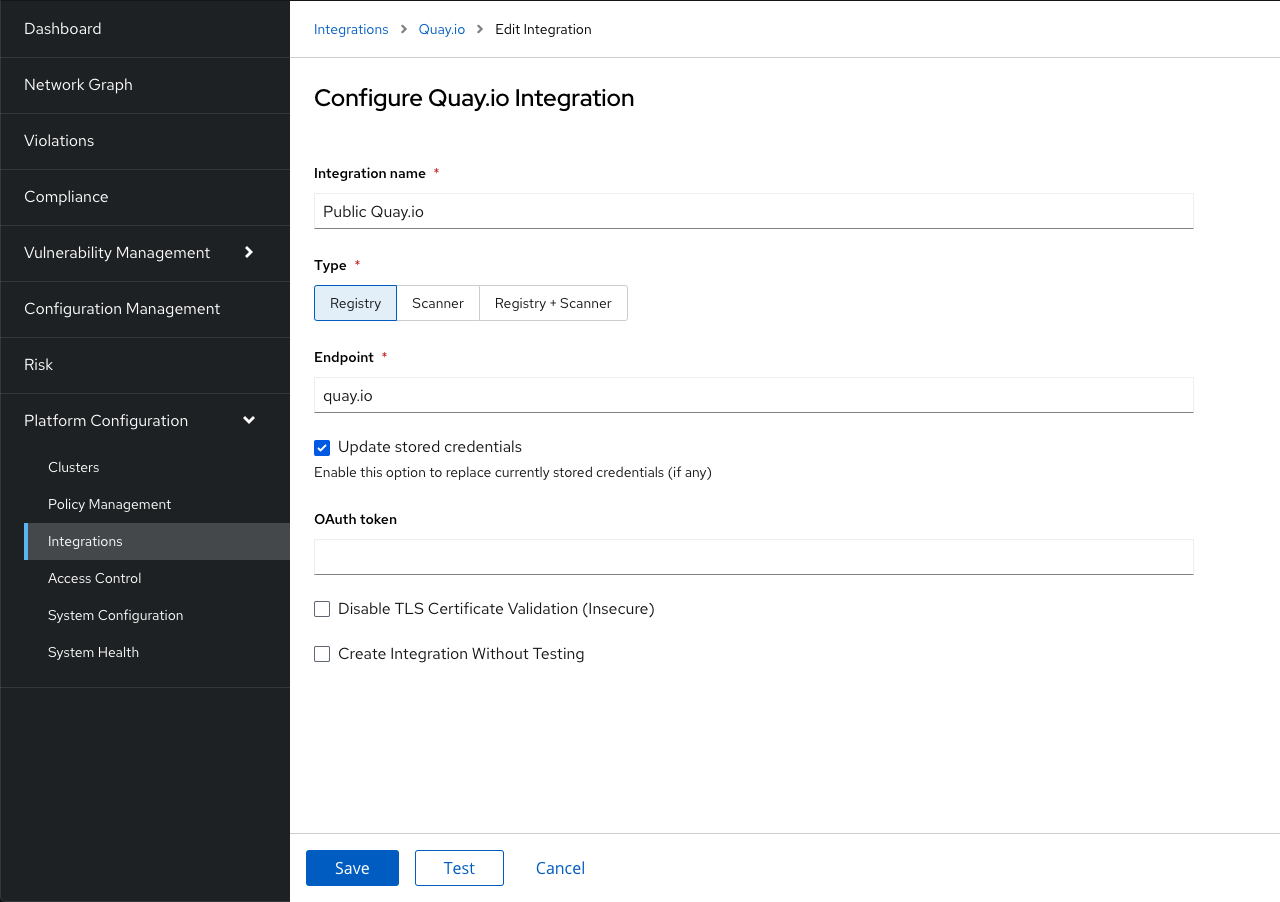1280x902 pixels.
Task: Open the Dashboard page
Action: 63,29
